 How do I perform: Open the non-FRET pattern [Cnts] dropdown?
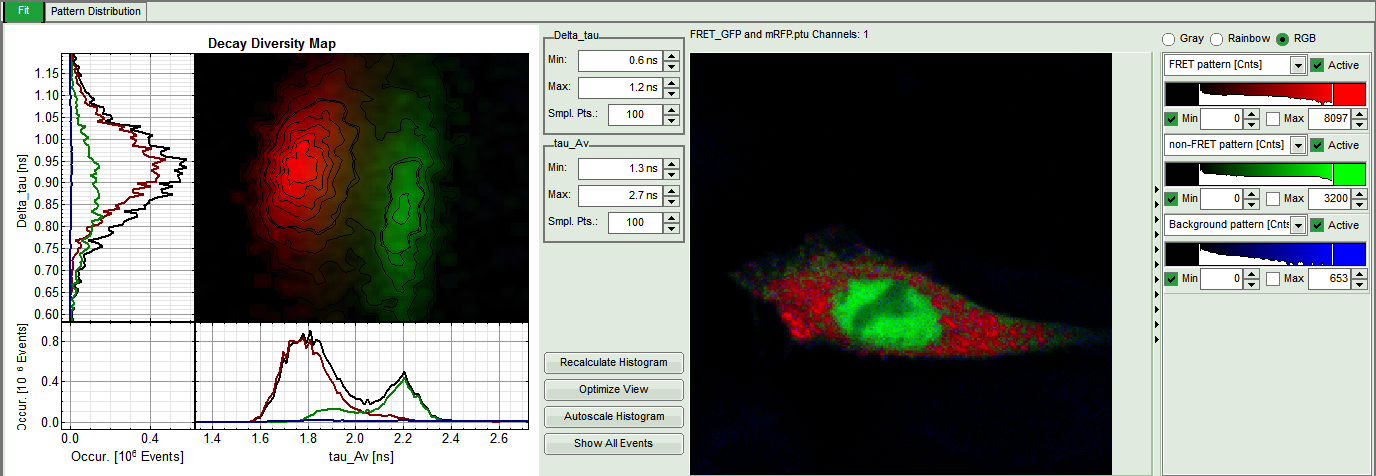pos(1298,145)
